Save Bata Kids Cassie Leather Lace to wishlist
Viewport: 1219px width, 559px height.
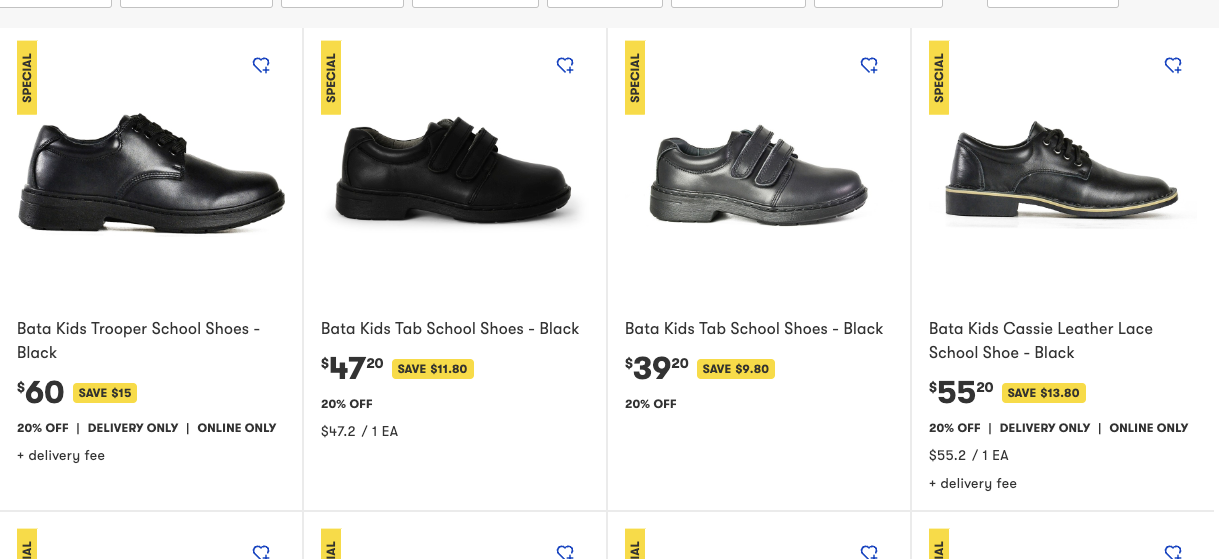point(1173,65)
